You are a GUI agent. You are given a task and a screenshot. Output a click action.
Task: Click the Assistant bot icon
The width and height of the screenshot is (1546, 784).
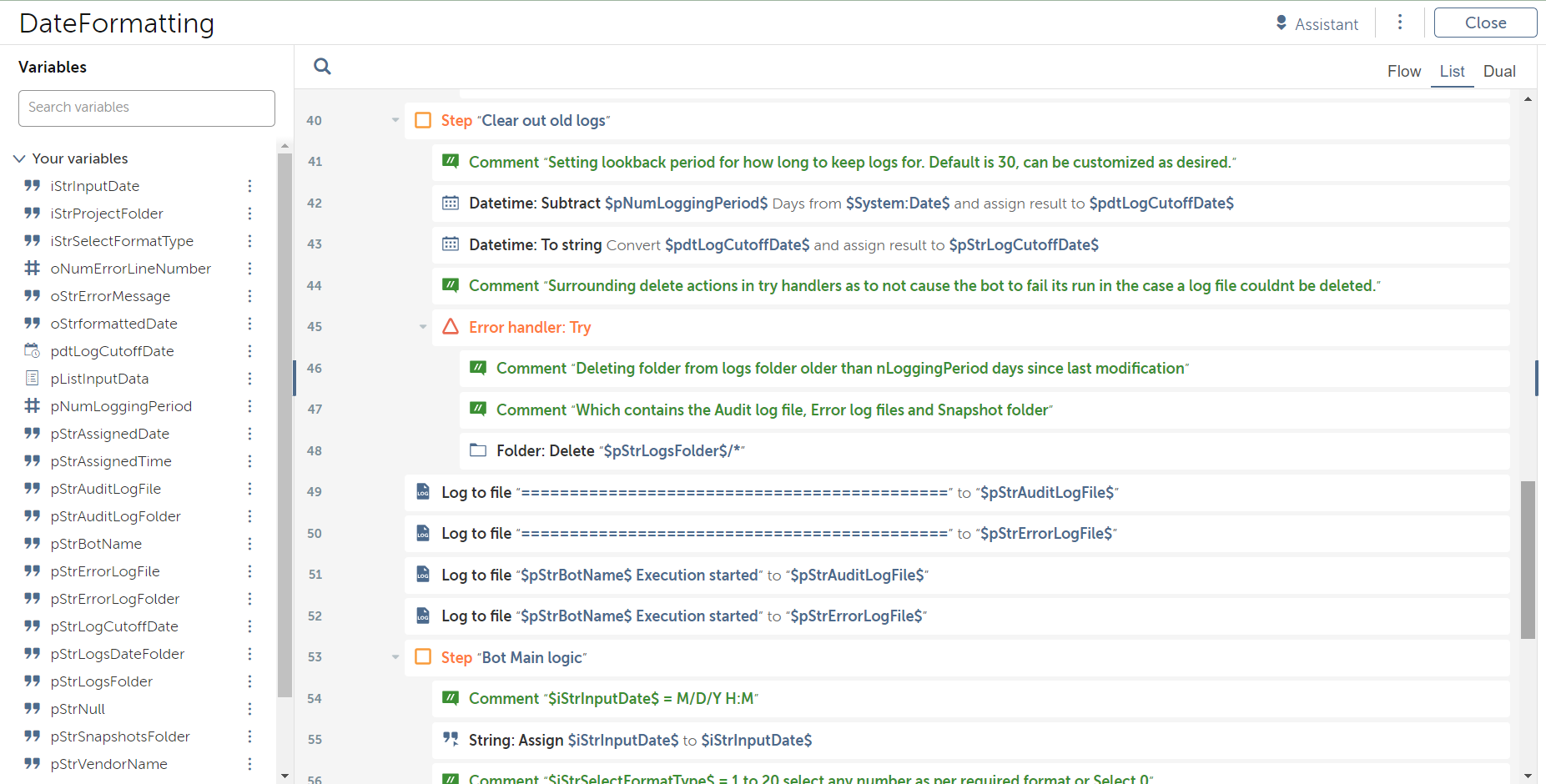[x=1282, y=23]
